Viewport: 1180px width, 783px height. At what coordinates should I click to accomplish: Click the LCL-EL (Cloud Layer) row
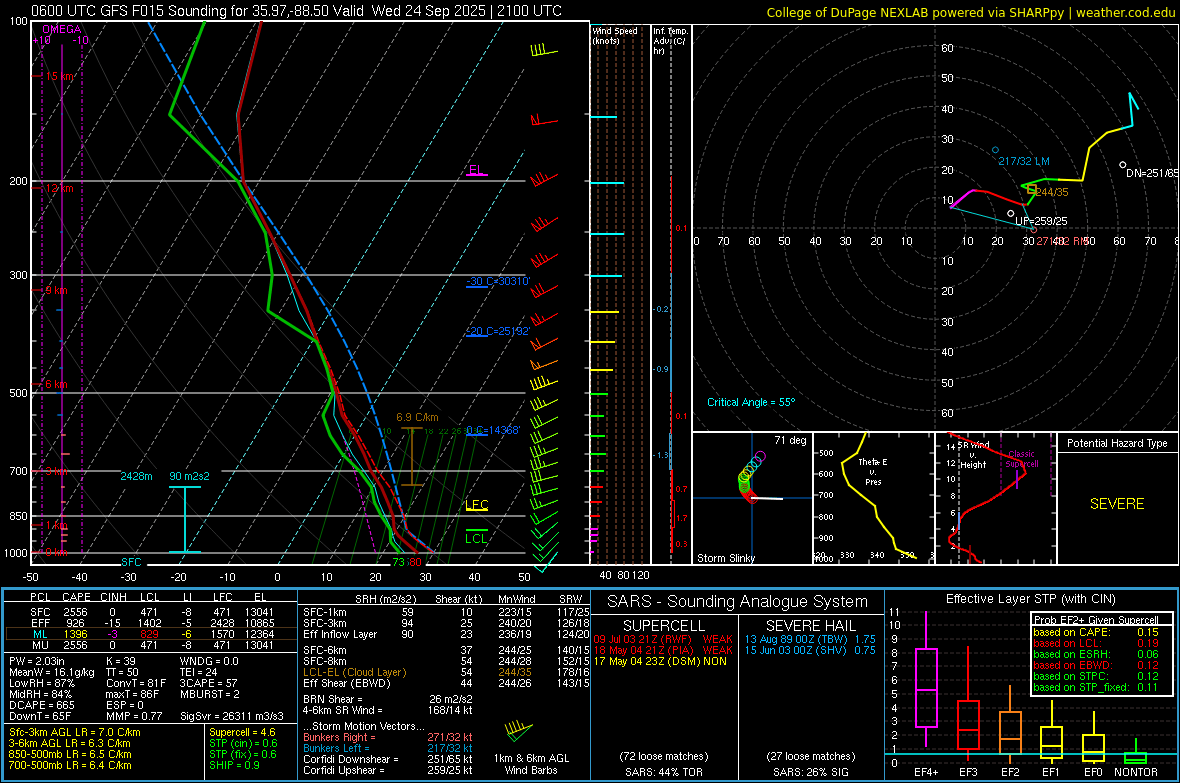click(x=446, y=672)
